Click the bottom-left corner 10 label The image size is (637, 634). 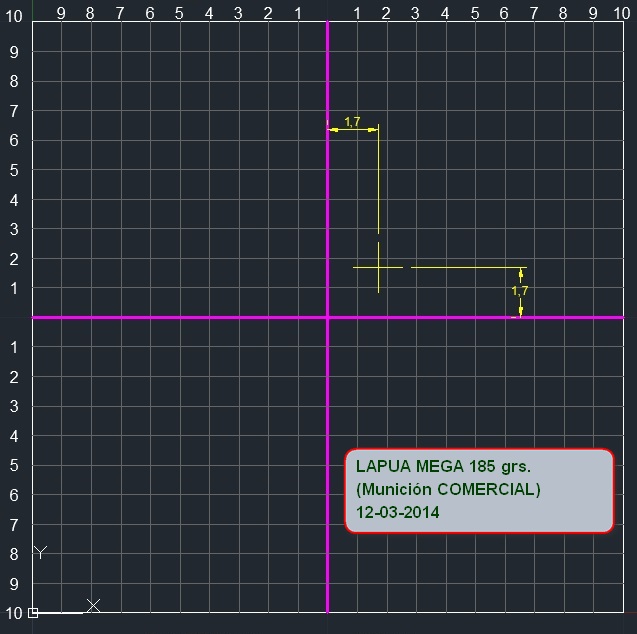pos(15,612)
